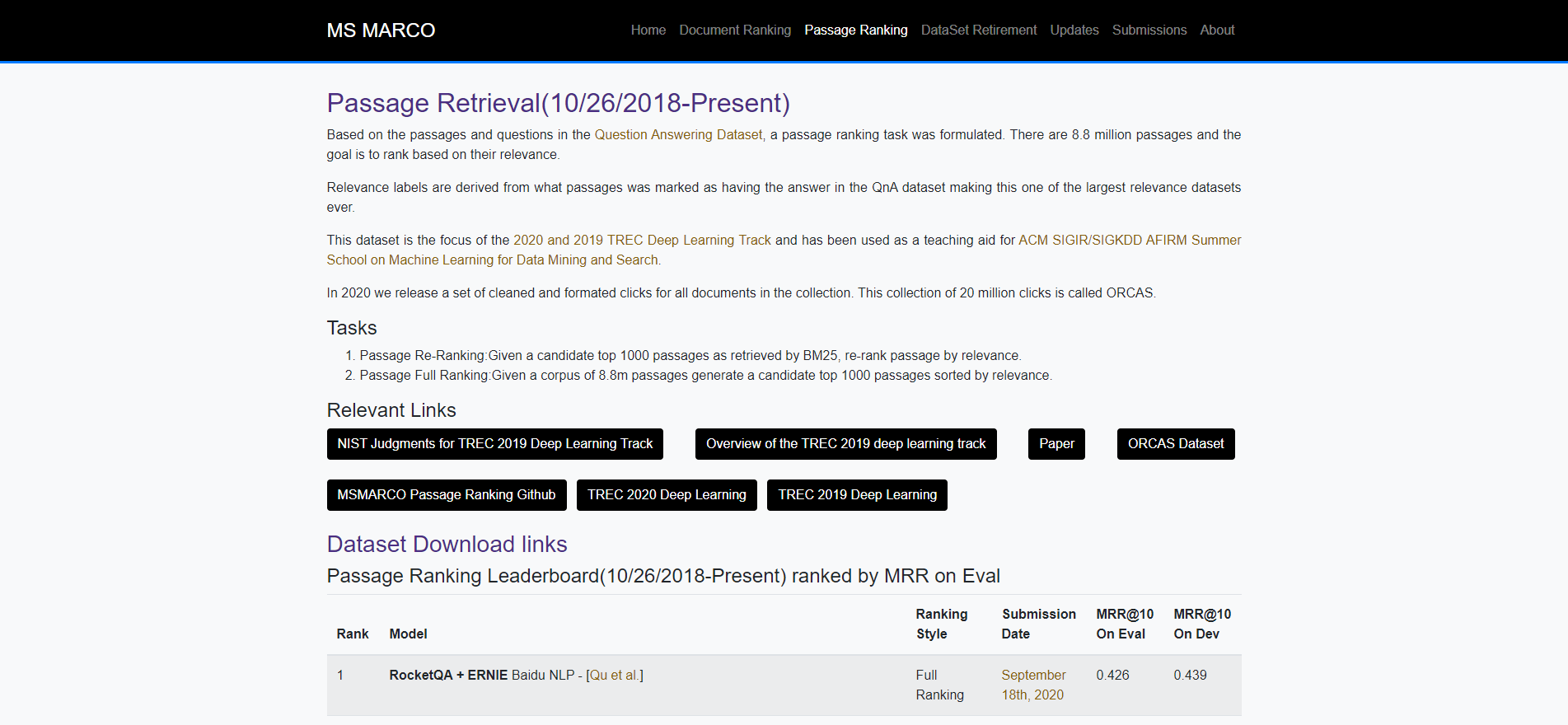The height and width of the screenshot is (725, 1568).
Task: Click the ORCAS paragraph beginning 'In 2020'
Action: (x=742, y=292)
